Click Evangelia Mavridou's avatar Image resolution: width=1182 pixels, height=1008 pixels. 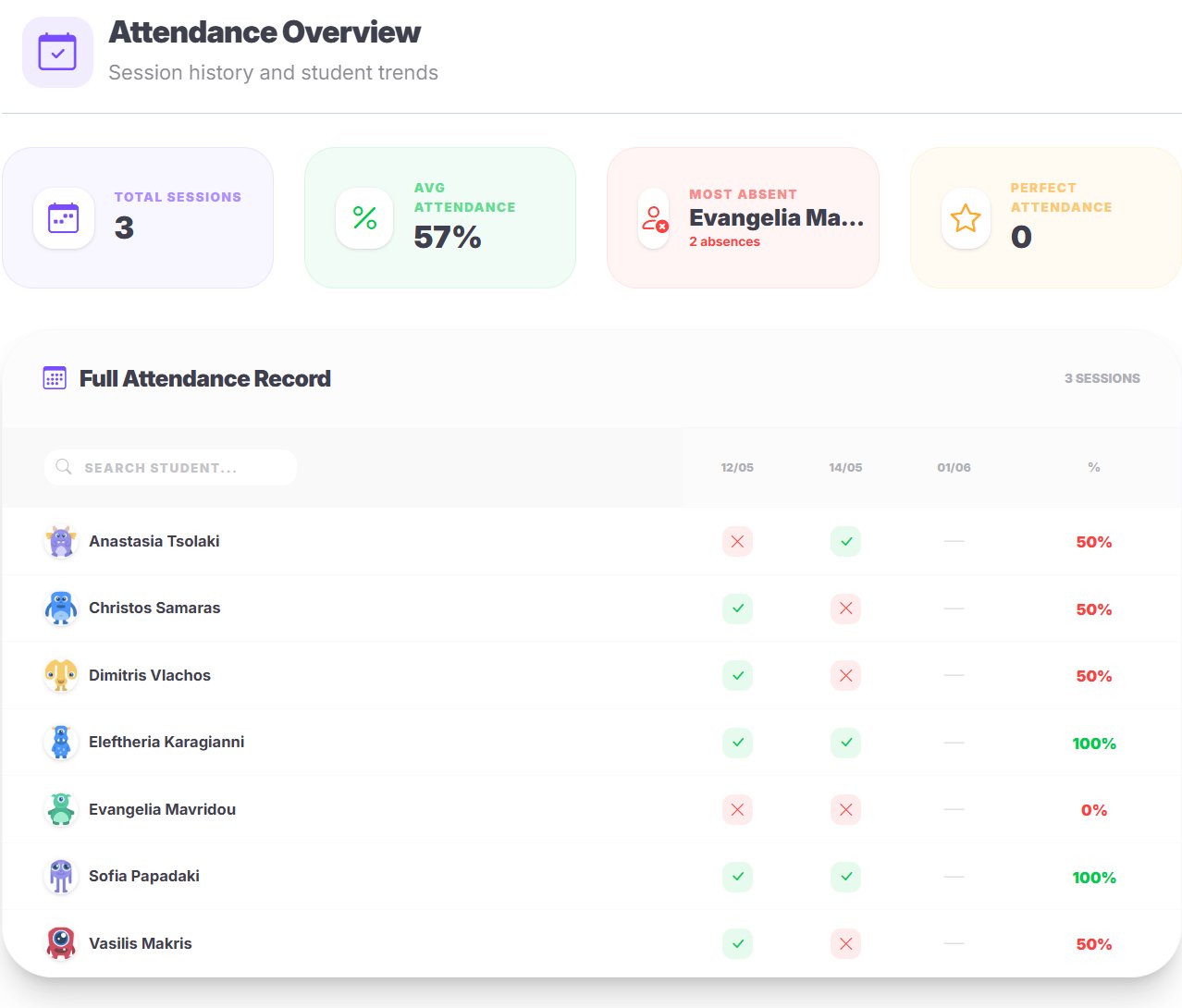click(61, 809)
